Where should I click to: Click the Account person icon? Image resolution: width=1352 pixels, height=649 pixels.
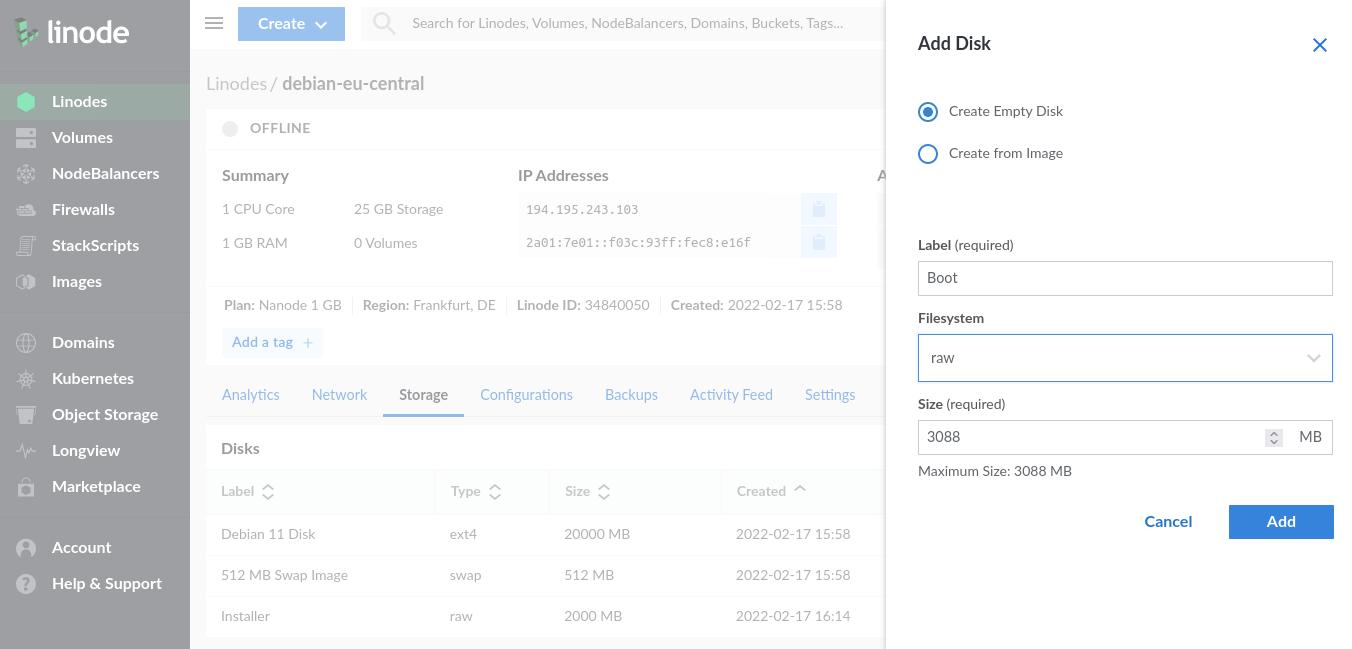(x=26, y=548)
